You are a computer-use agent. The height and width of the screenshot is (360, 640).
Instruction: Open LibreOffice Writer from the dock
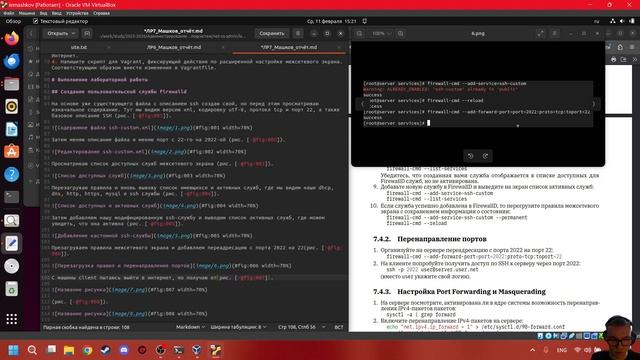click(11, 129)
